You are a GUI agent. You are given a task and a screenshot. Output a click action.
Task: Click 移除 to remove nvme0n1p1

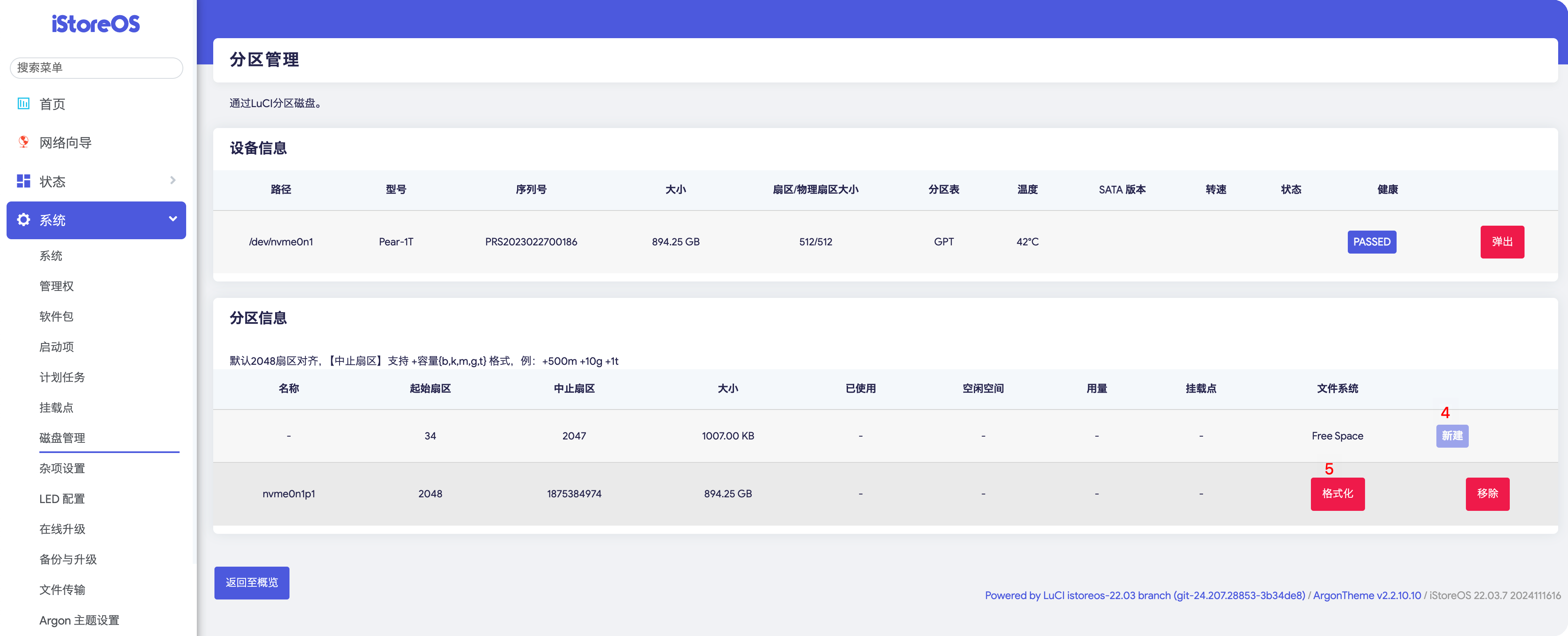tap(1487, 494)
